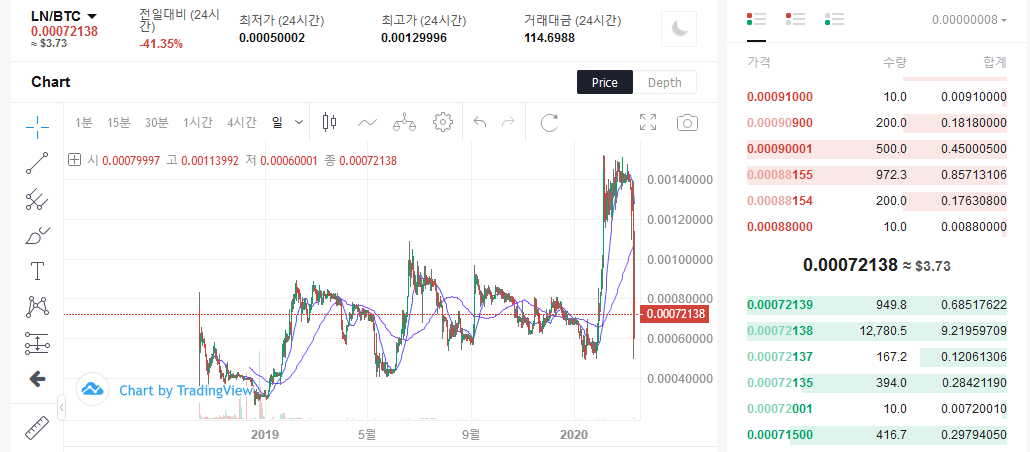This screenshot has height=452, width=1030.
Task: Select the long position forecasting tool
Action: [37, 343]
